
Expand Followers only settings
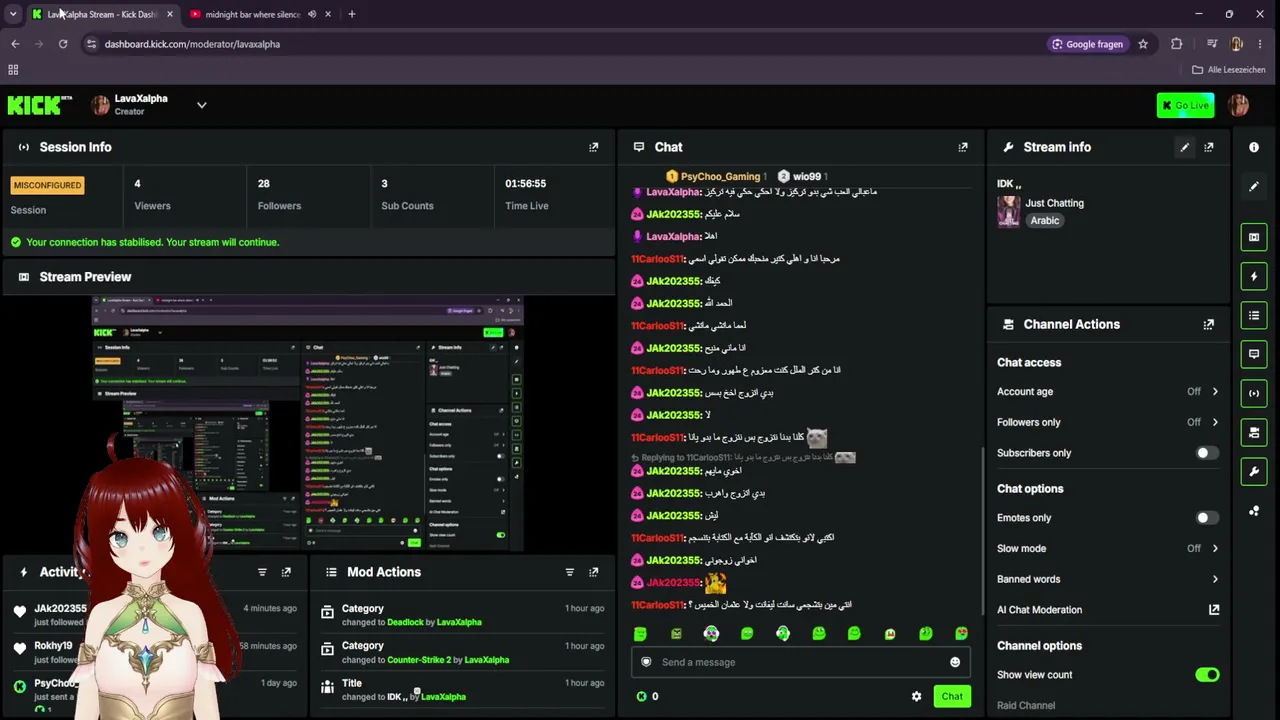pyautogui.click(x=1215, y=422)
